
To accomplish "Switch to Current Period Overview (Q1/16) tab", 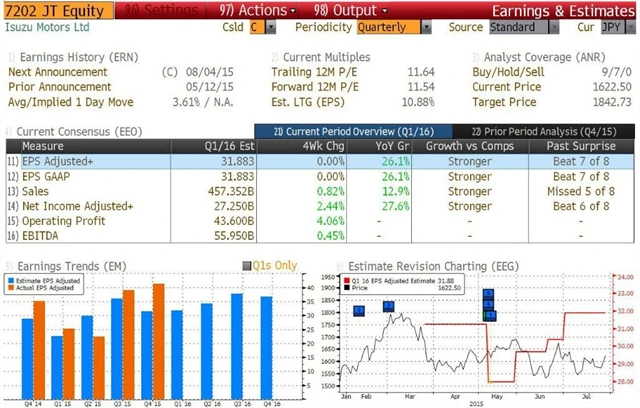I will click(x=353, y=131).
